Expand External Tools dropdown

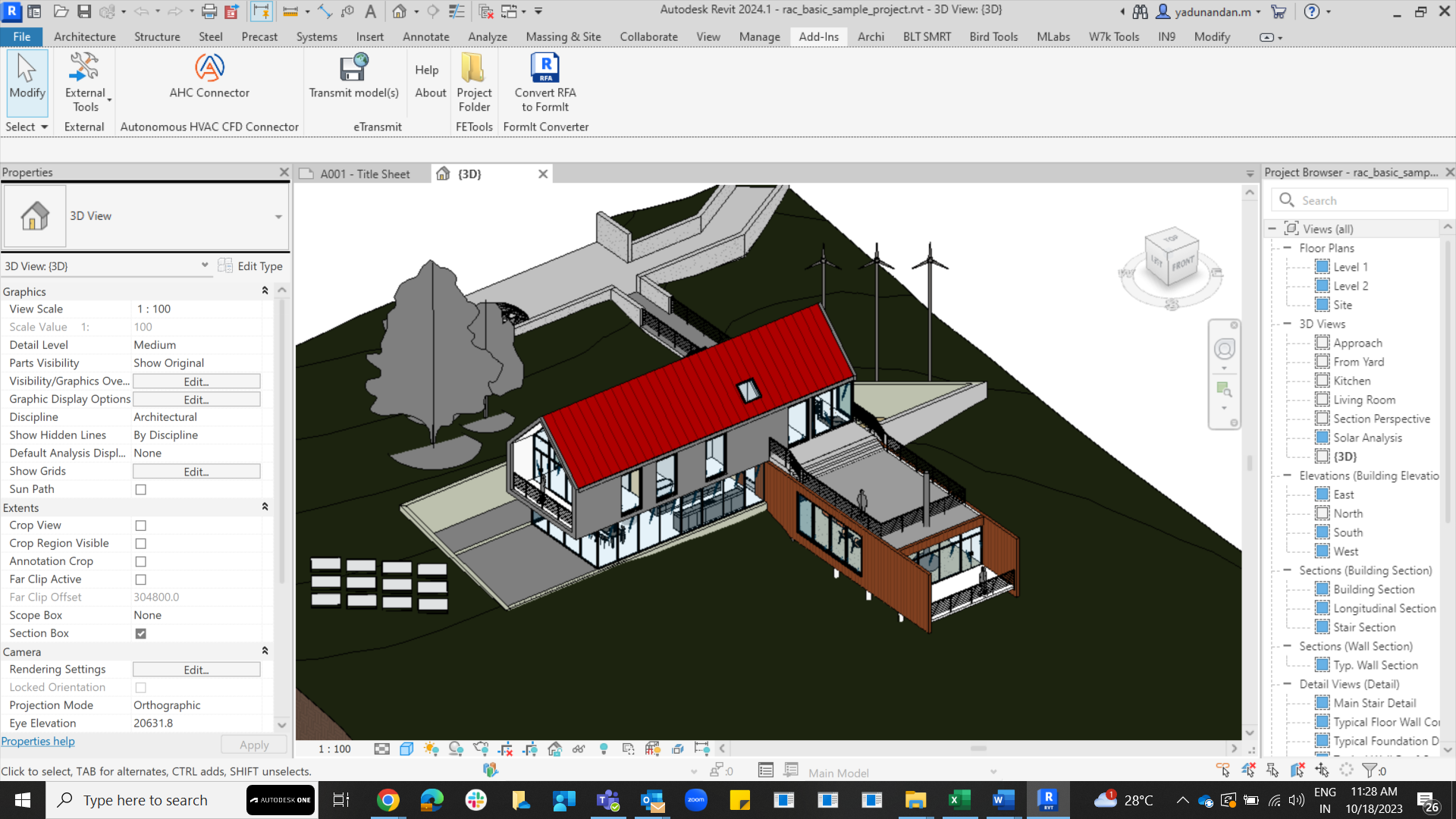point(109,100)
